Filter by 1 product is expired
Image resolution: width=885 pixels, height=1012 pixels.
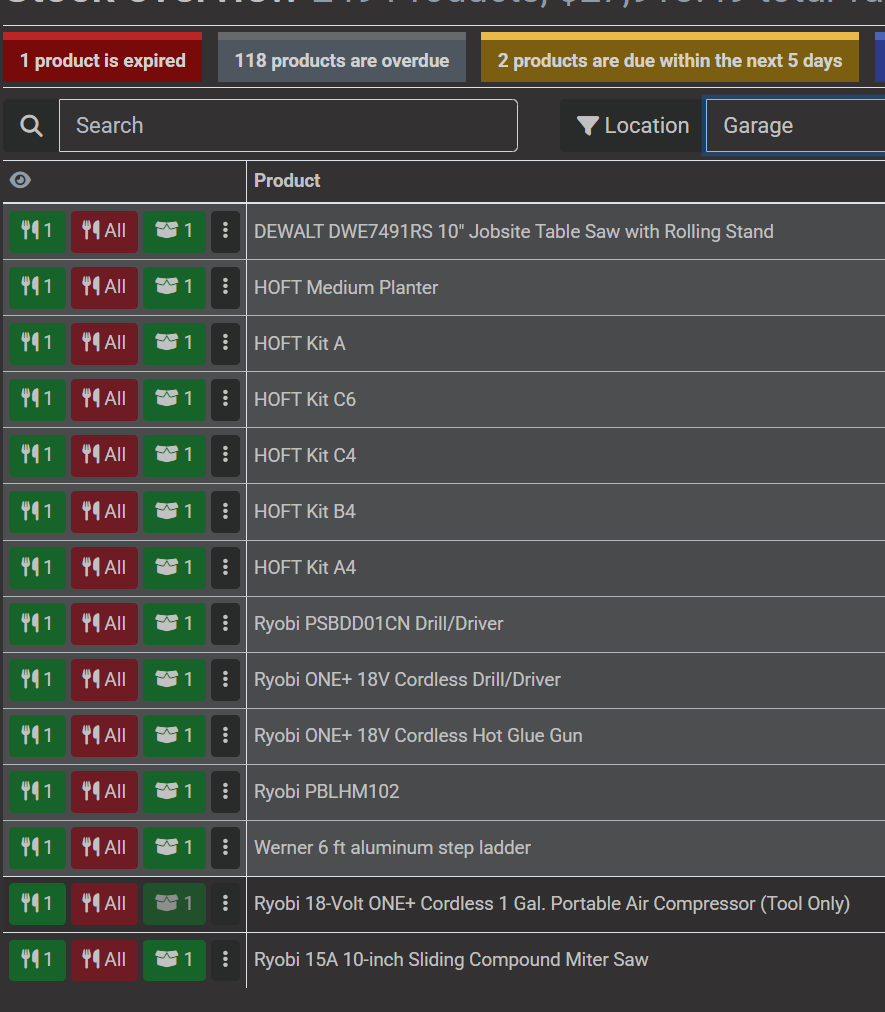(x=103, y=57)
